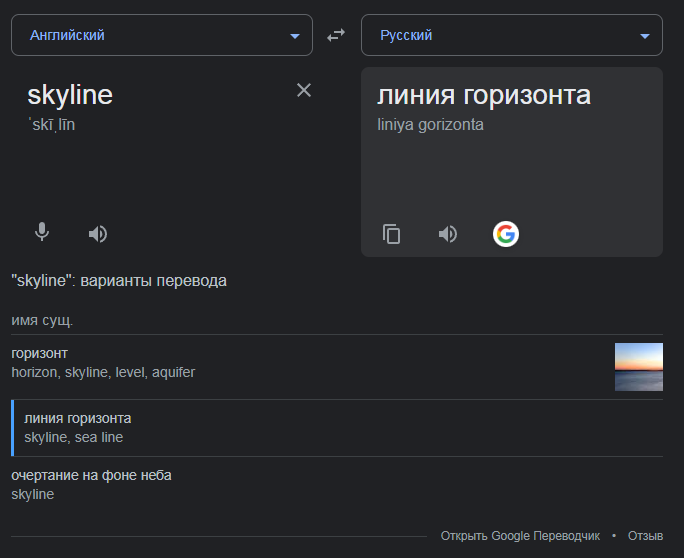The image size is (684, 558).
Task: Listen to English source pronunciation
Action: point(98,234)
